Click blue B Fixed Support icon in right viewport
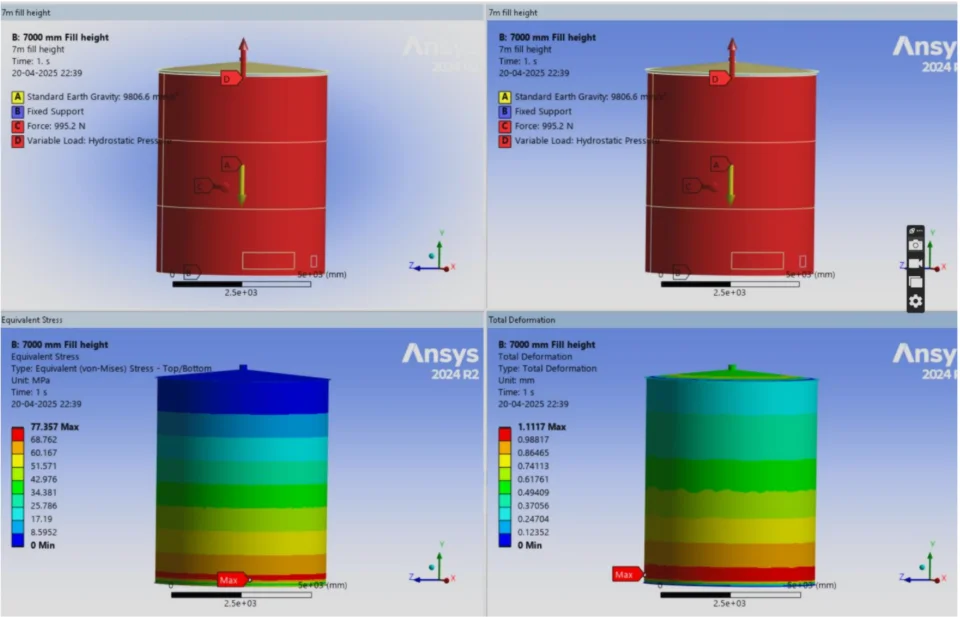The image size is (960, 617). (x=504, y=111)
